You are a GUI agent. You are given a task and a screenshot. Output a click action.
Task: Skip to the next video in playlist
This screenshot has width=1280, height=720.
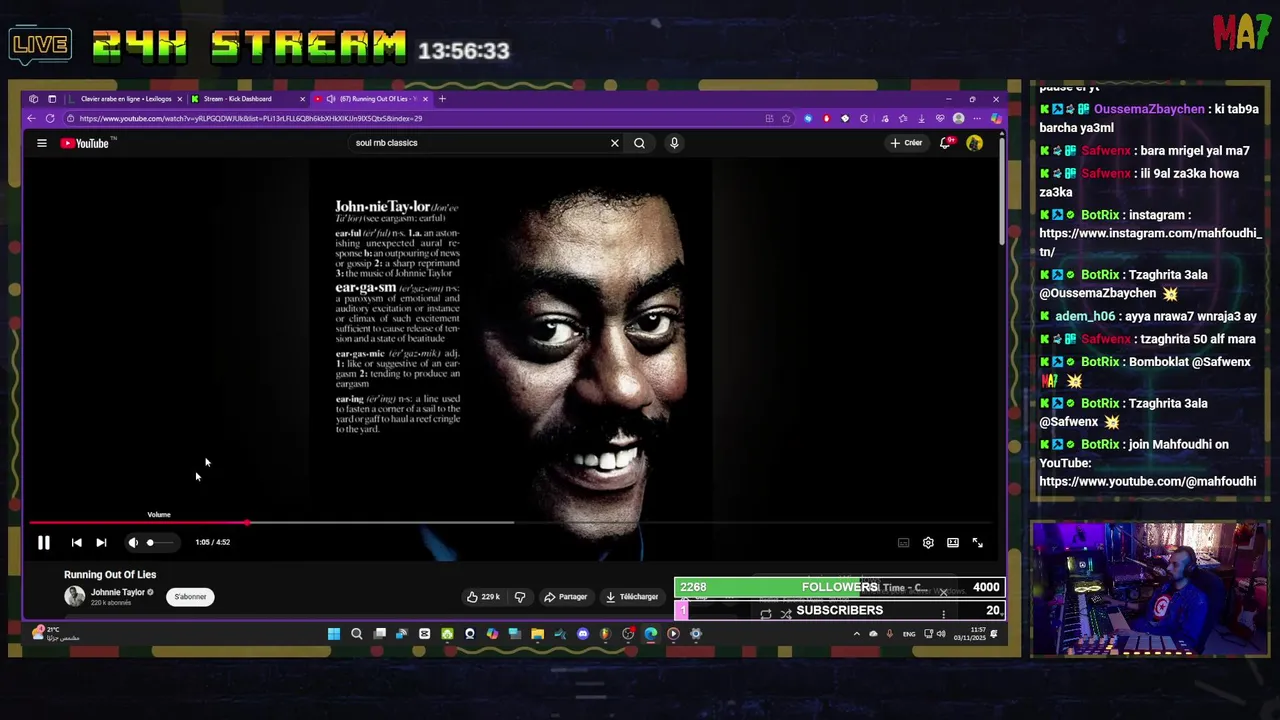(101, 542)
